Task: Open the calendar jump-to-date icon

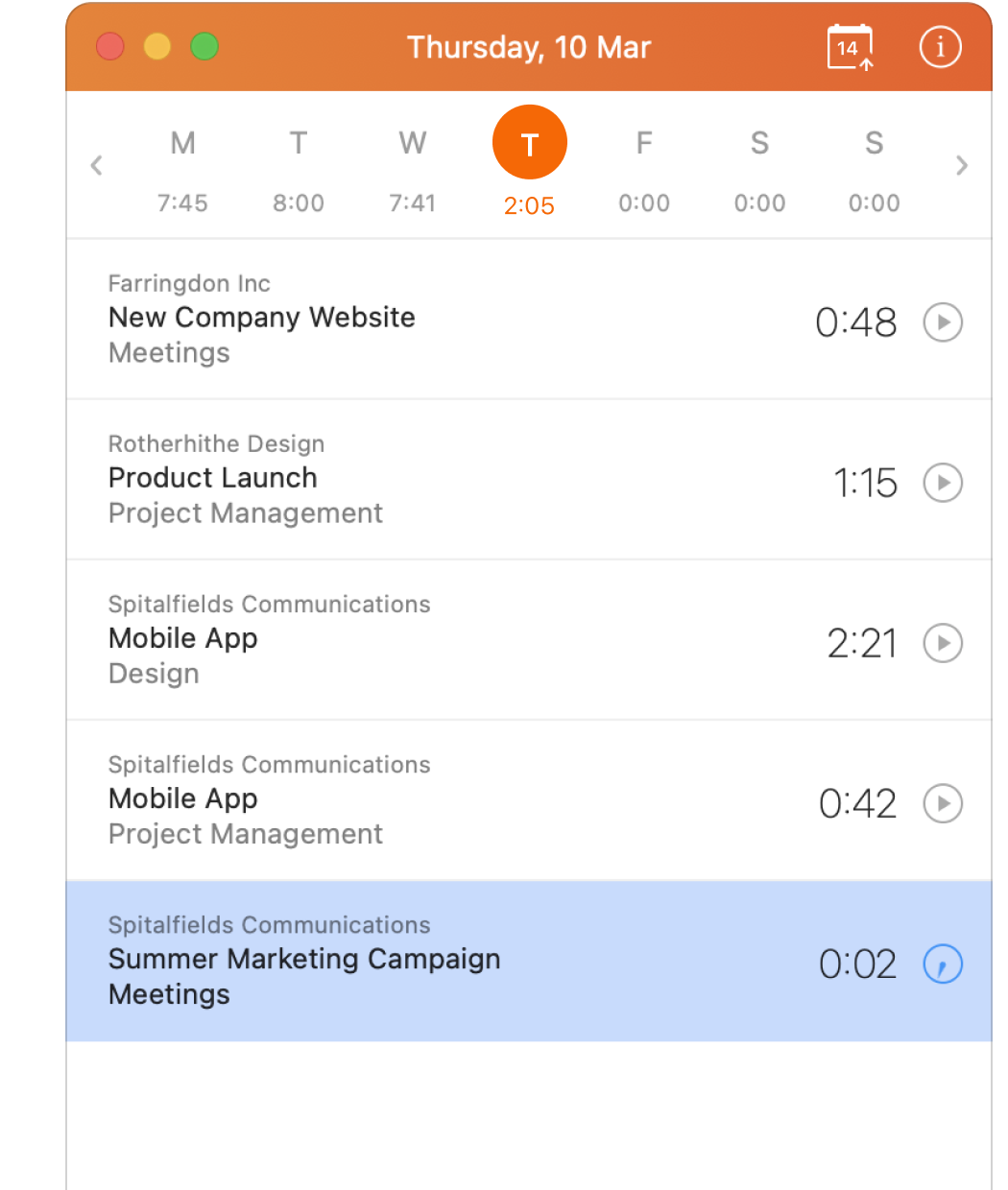Action: (x=850, y=48)
